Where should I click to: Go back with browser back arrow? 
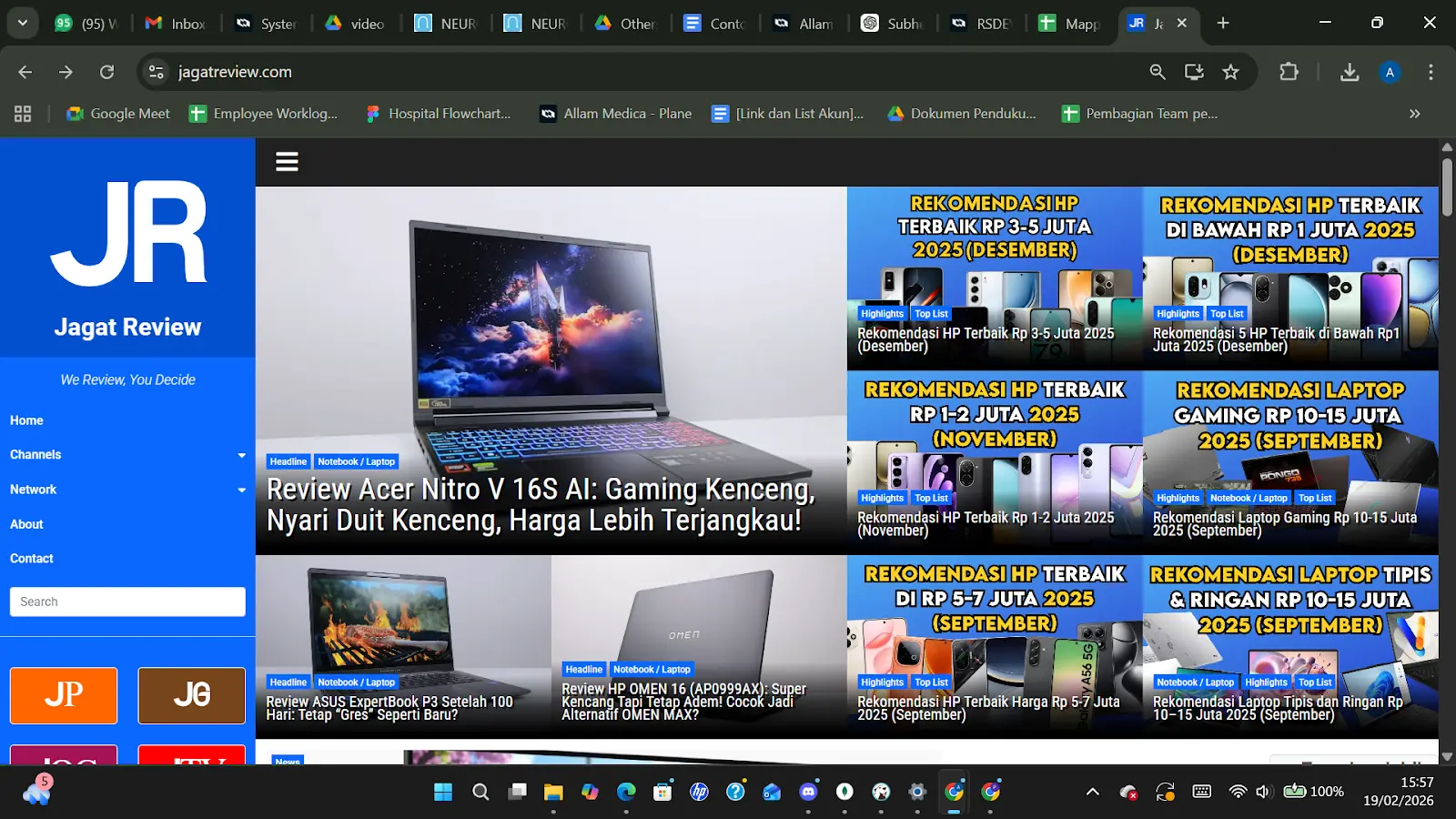(25, 72)
